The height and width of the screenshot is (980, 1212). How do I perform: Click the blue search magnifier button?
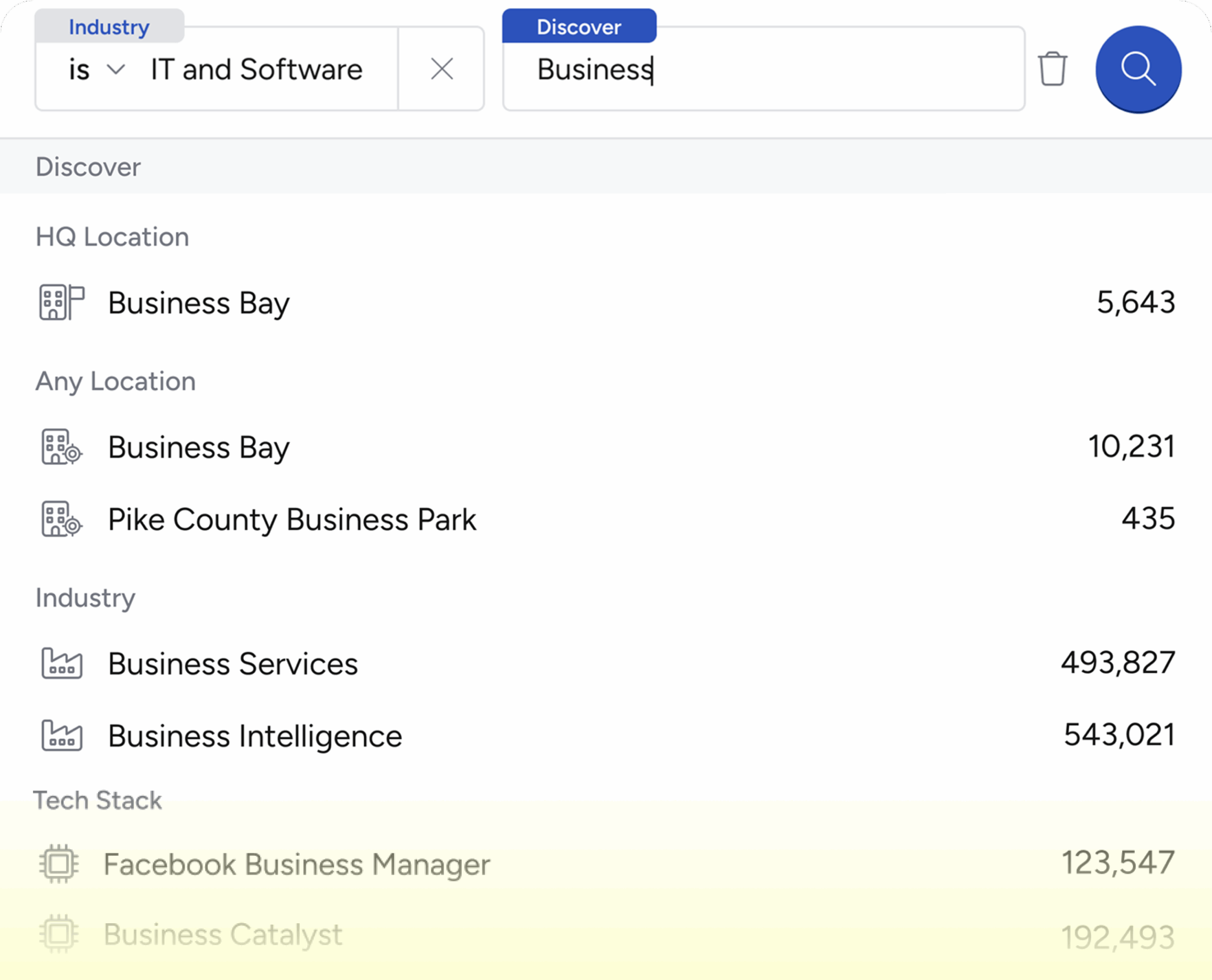[1138, 69]
